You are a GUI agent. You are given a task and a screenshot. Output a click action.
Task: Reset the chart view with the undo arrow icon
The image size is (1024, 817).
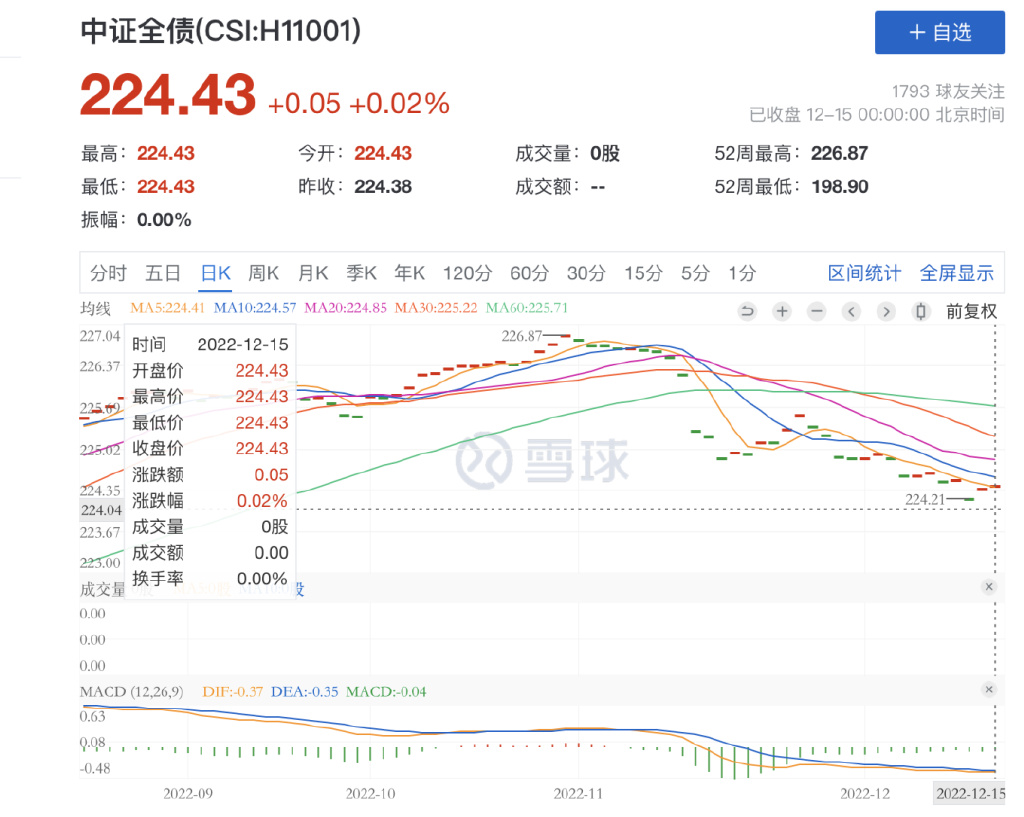point(747,311)
